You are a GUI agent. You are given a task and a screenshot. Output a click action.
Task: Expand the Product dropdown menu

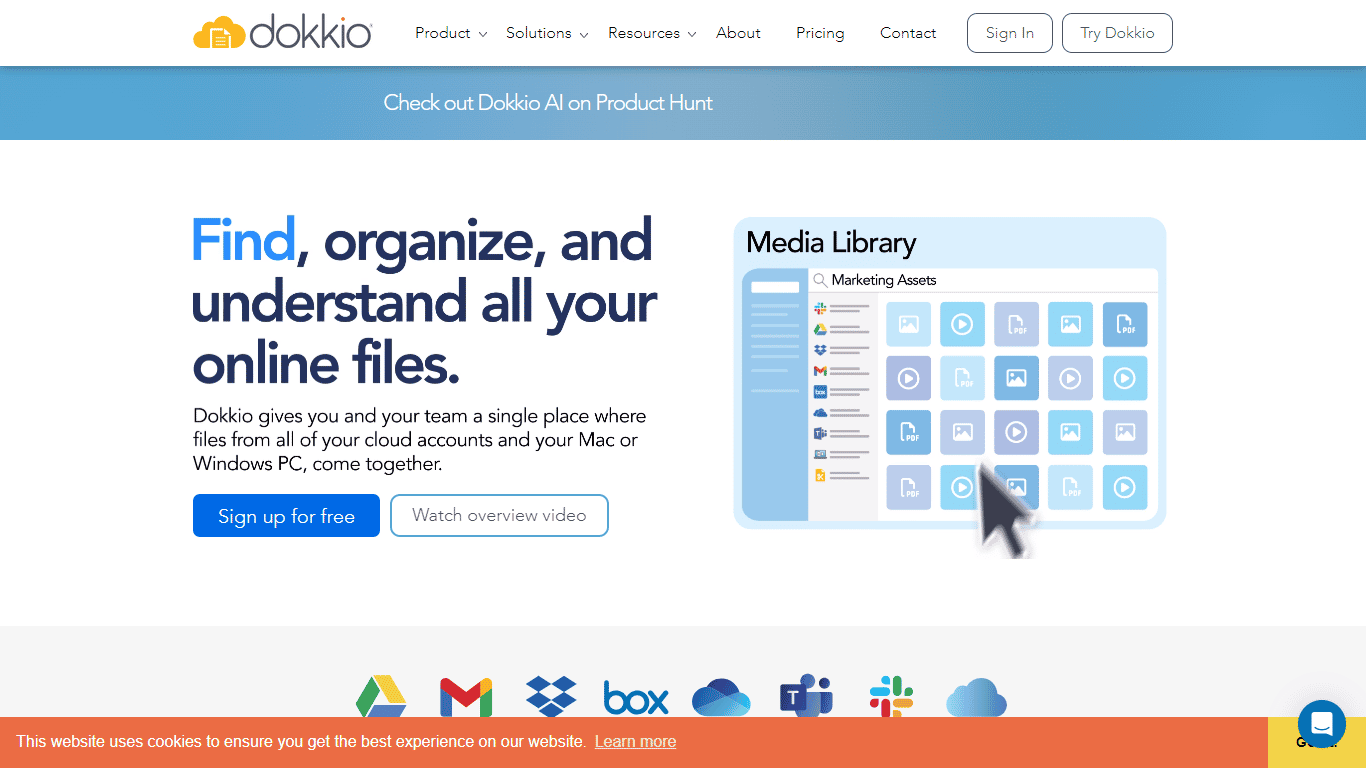(x=451, y=33)
